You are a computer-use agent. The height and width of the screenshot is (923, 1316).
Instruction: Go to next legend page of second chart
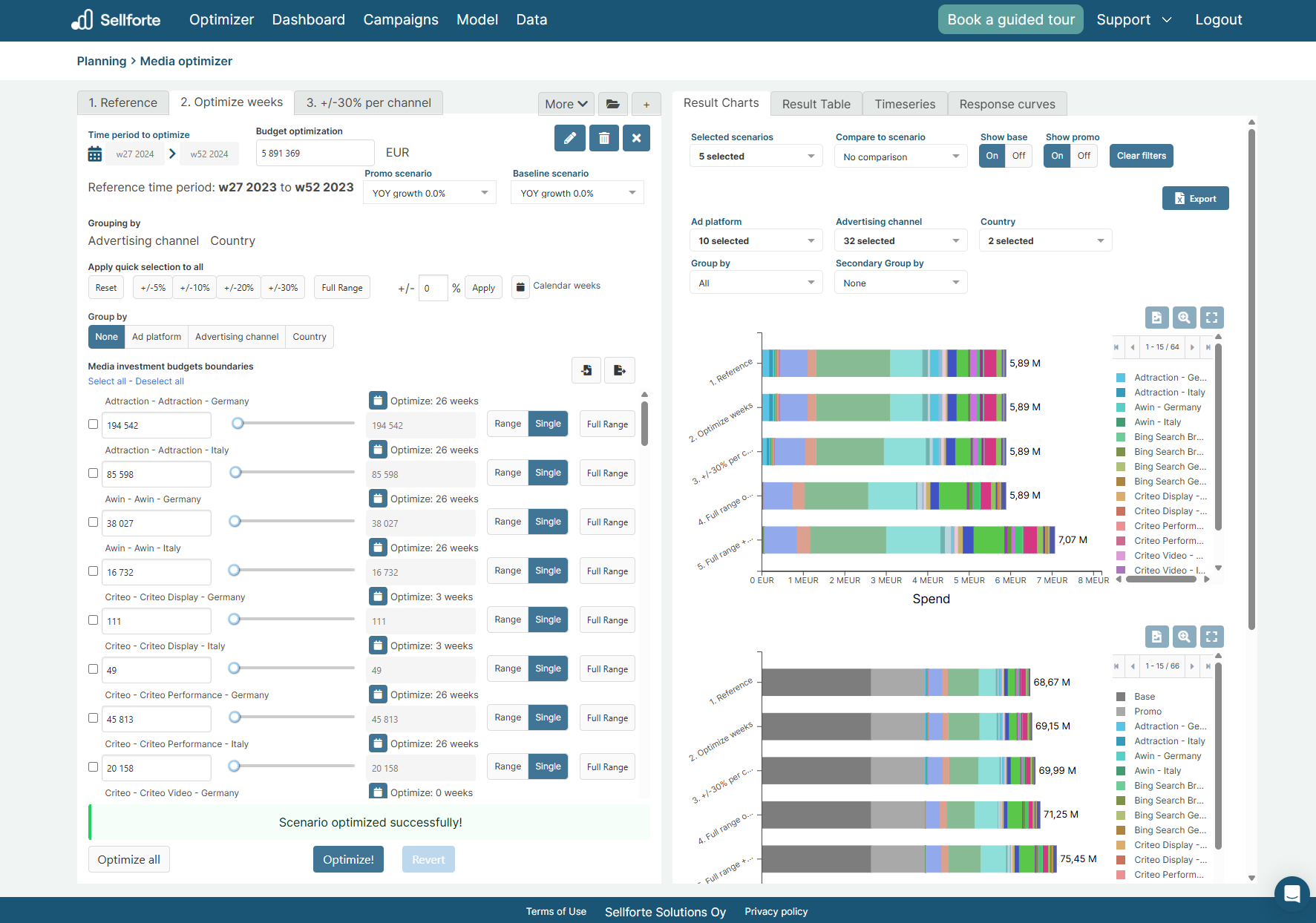pos(1192,666)
